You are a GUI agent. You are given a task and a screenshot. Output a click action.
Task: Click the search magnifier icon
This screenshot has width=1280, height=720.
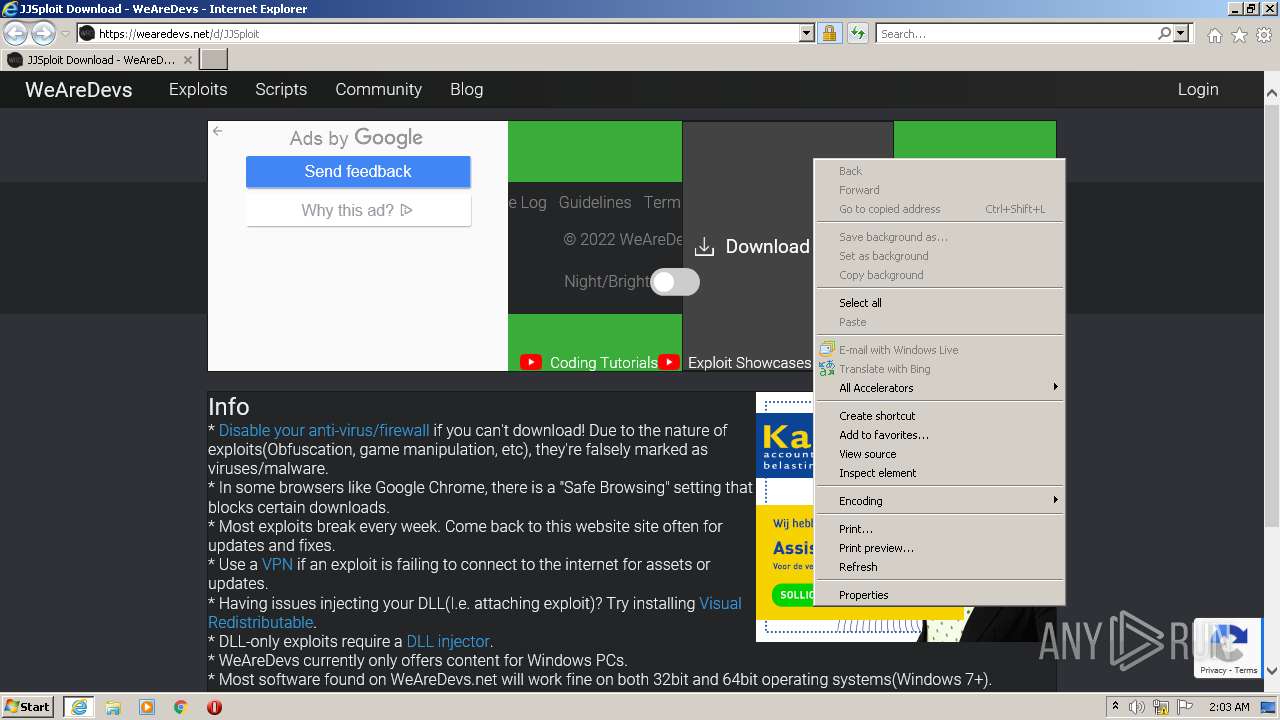(x=1164, y=33)
